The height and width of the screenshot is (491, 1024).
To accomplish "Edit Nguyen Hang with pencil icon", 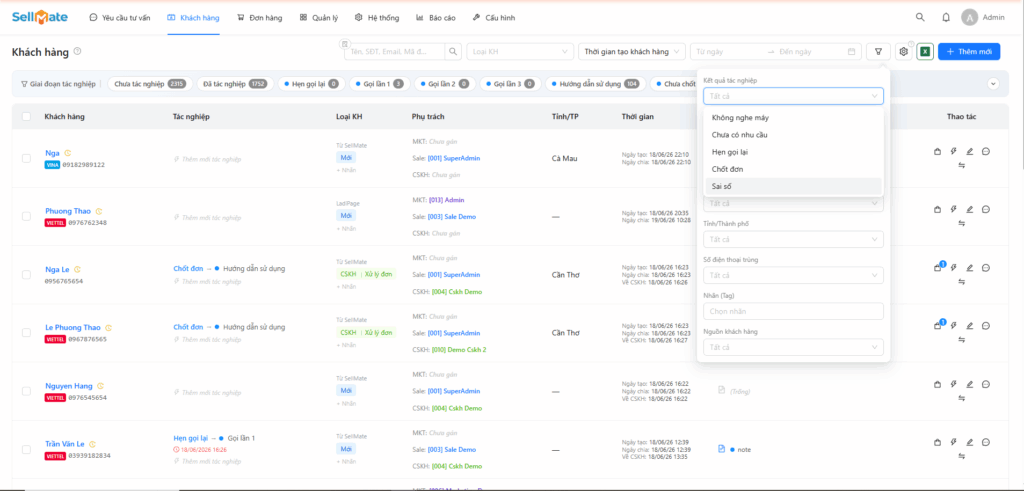I will pos(970,384).
